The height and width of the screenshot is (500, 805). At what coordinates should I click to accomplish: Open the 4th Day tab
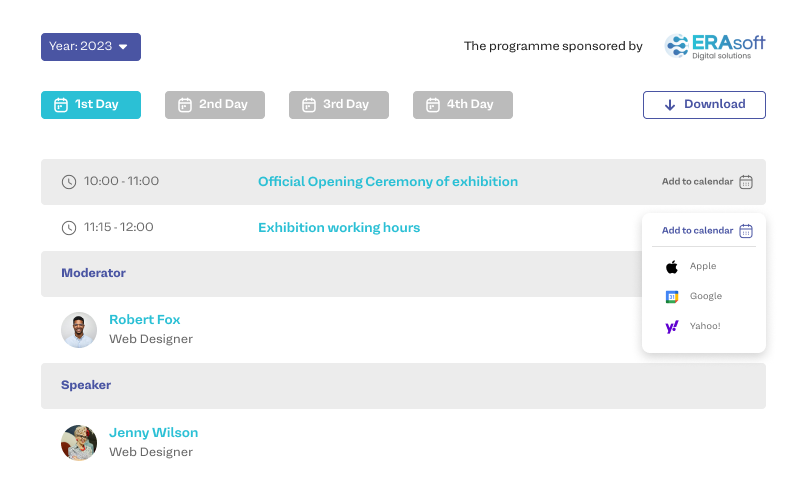[462, 105]
